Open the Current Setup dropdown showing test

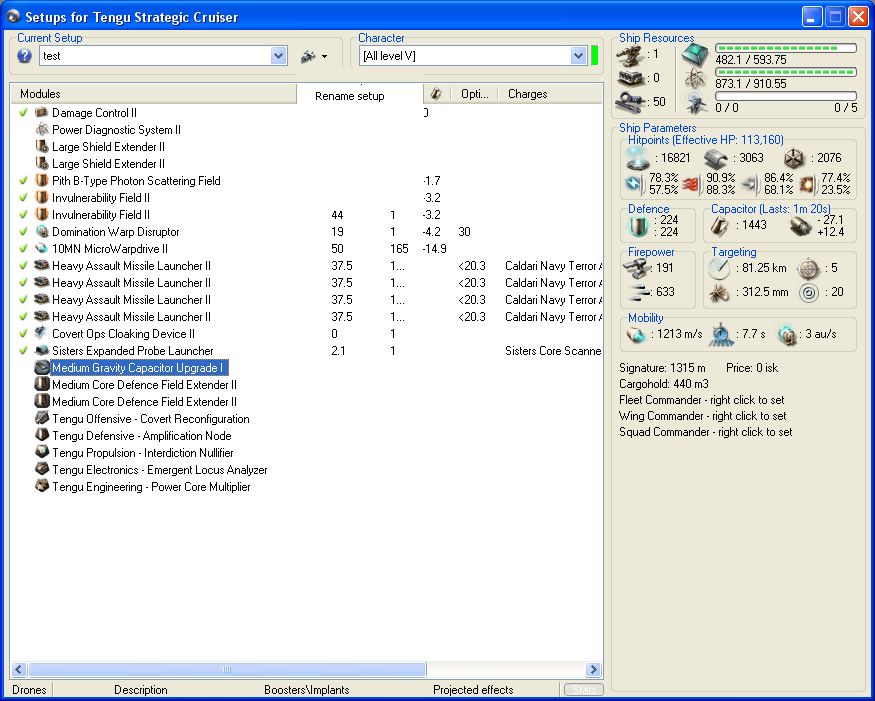click(x=278, y=57)
